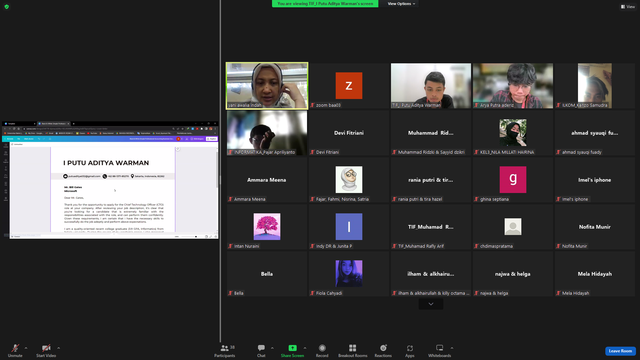Click the Start Video camera icon
This screenshot has height=360, width=640.
[46, 348]
